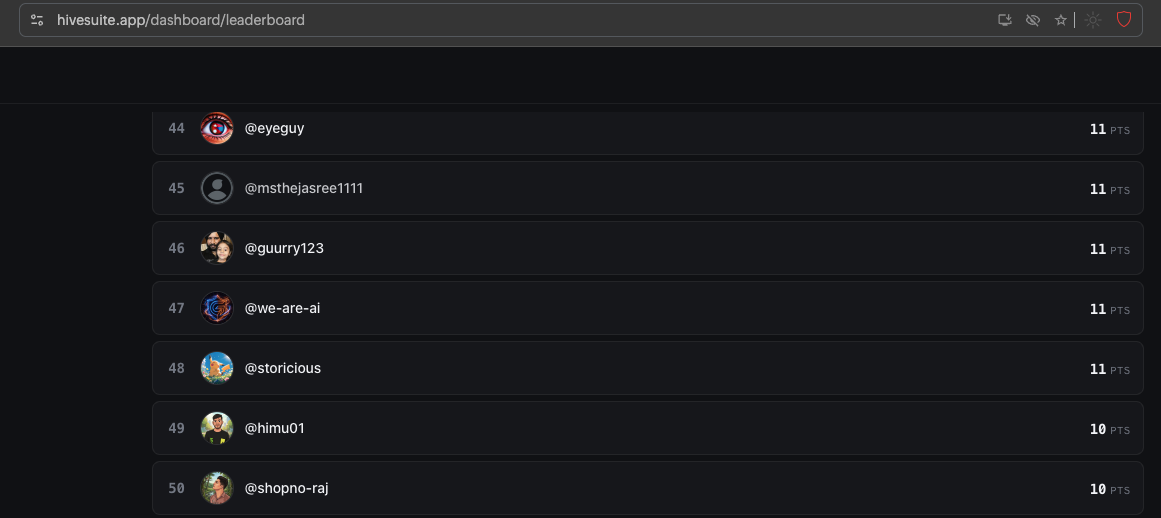Open @shopno-raj's profile photo
The image size is (1161, 518).
[x=217, y=488]
